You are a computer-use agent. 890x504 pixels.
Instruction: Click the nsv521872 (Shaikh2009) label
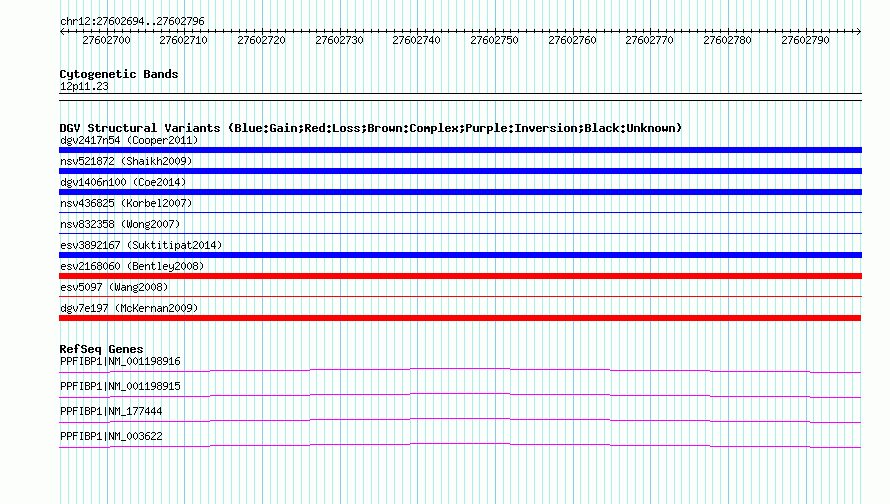tap(126, 161)
